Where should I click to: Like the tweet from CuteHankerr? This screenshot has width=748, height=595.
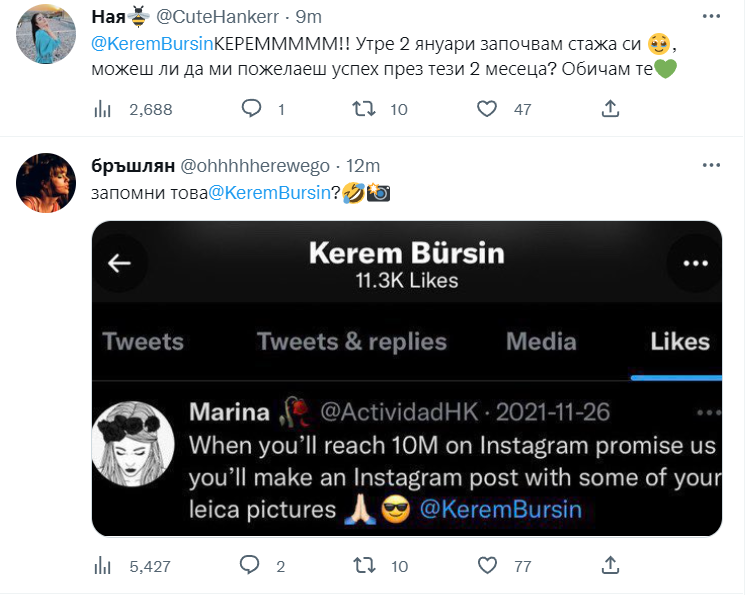coord(487,109)
